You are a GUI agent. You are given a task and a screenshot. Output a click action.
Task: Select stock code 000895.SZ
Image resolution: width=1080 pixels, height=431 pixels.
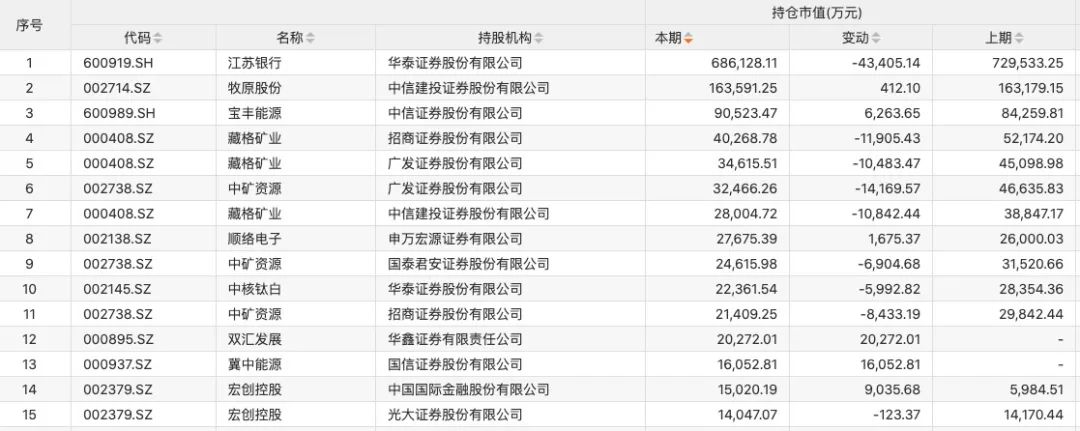[118, 339]
